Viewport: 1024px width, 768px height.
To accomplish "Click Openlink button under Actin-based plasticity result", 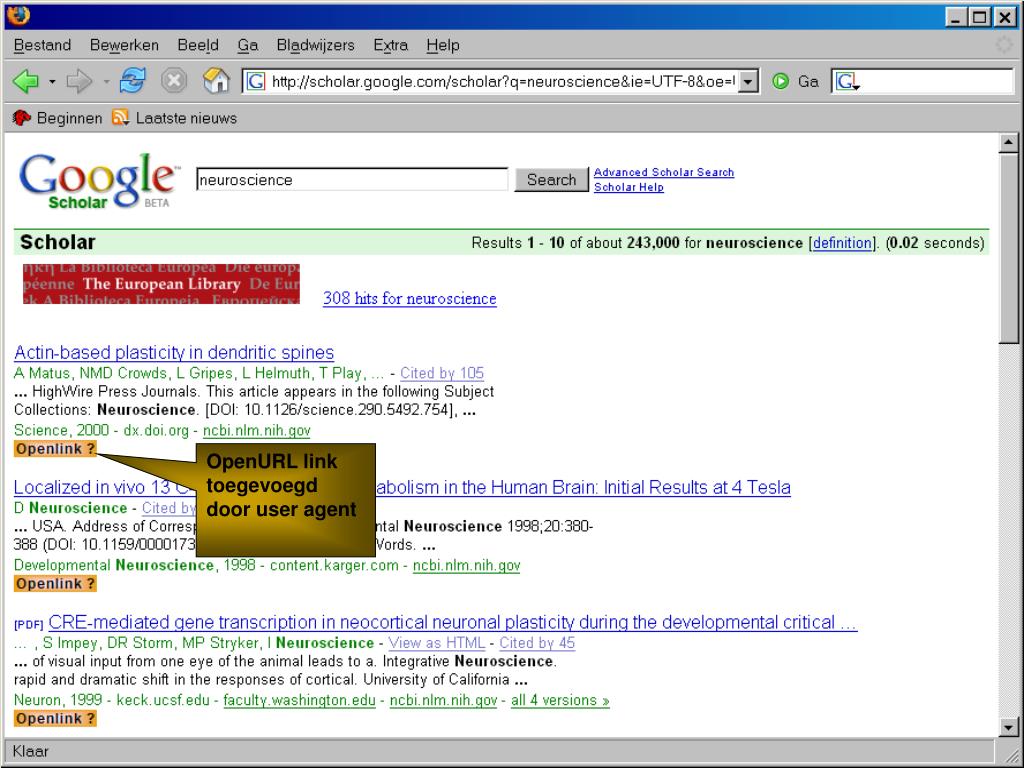I will point(56,449).
